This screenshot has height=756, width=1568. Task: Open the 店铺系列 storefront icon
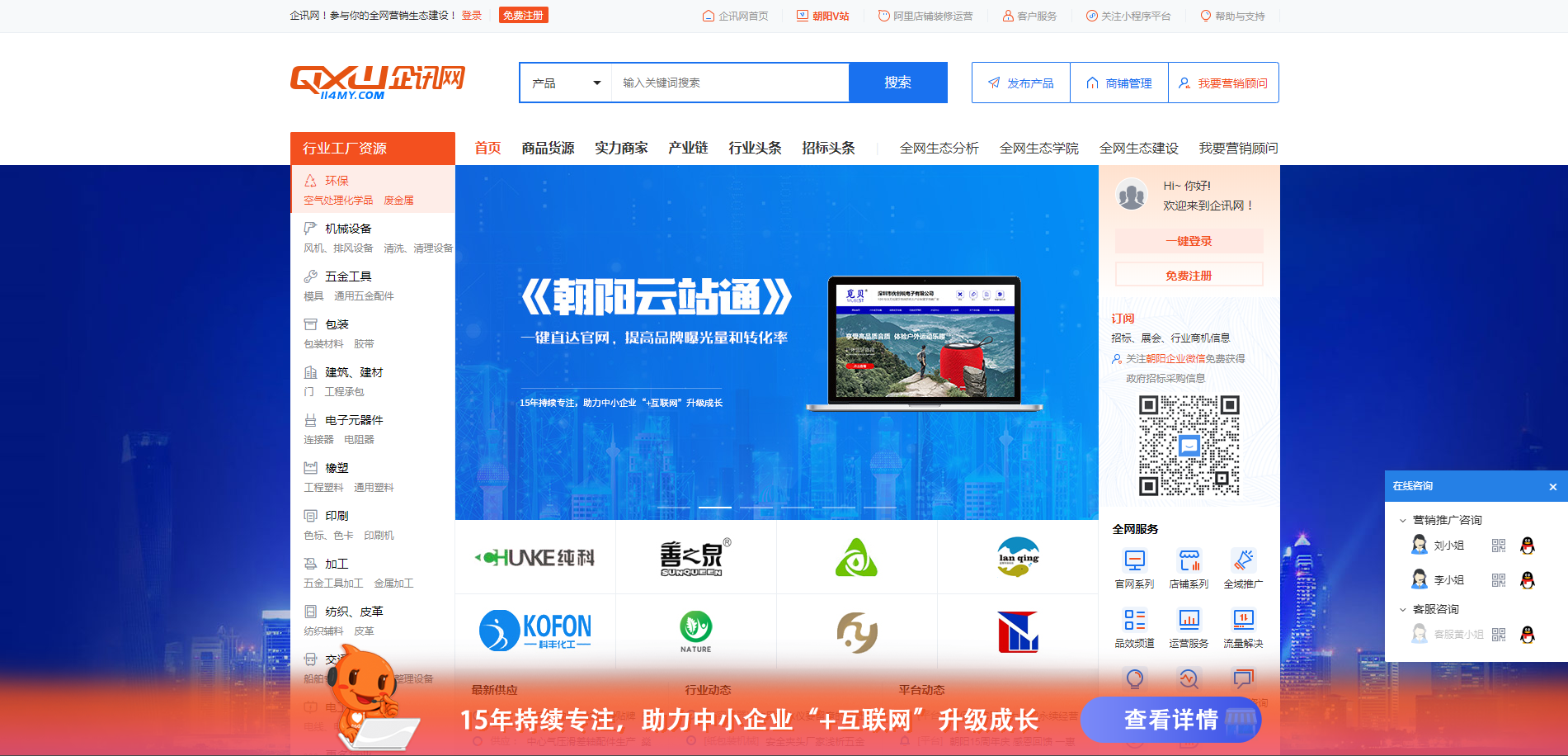(x=1189, y=560)
